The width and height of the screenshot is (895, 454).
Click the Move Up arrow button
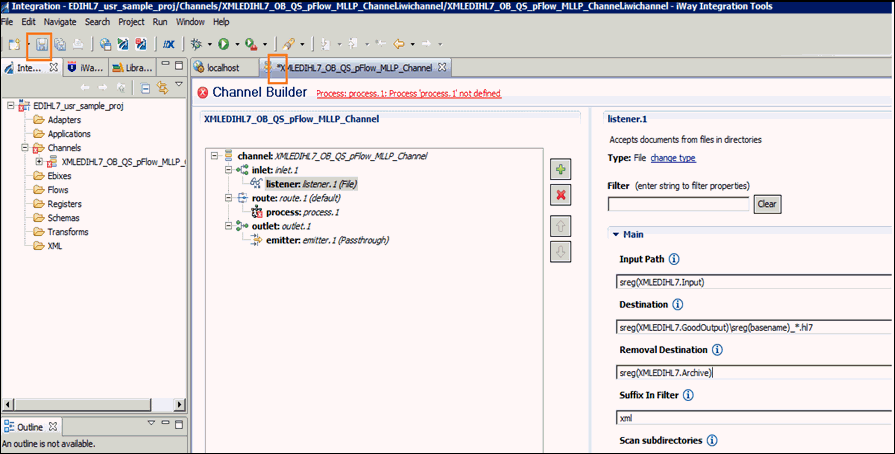[x=561, y=226]
